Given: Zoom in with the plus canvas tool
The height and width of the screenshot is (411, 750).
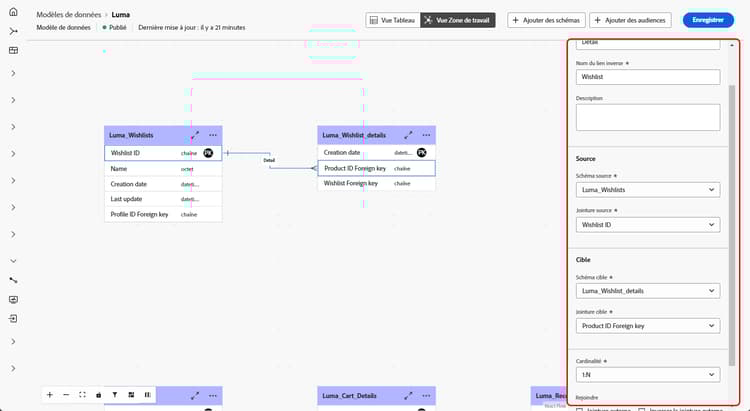Looking at the screenshot, I should 50,395.
